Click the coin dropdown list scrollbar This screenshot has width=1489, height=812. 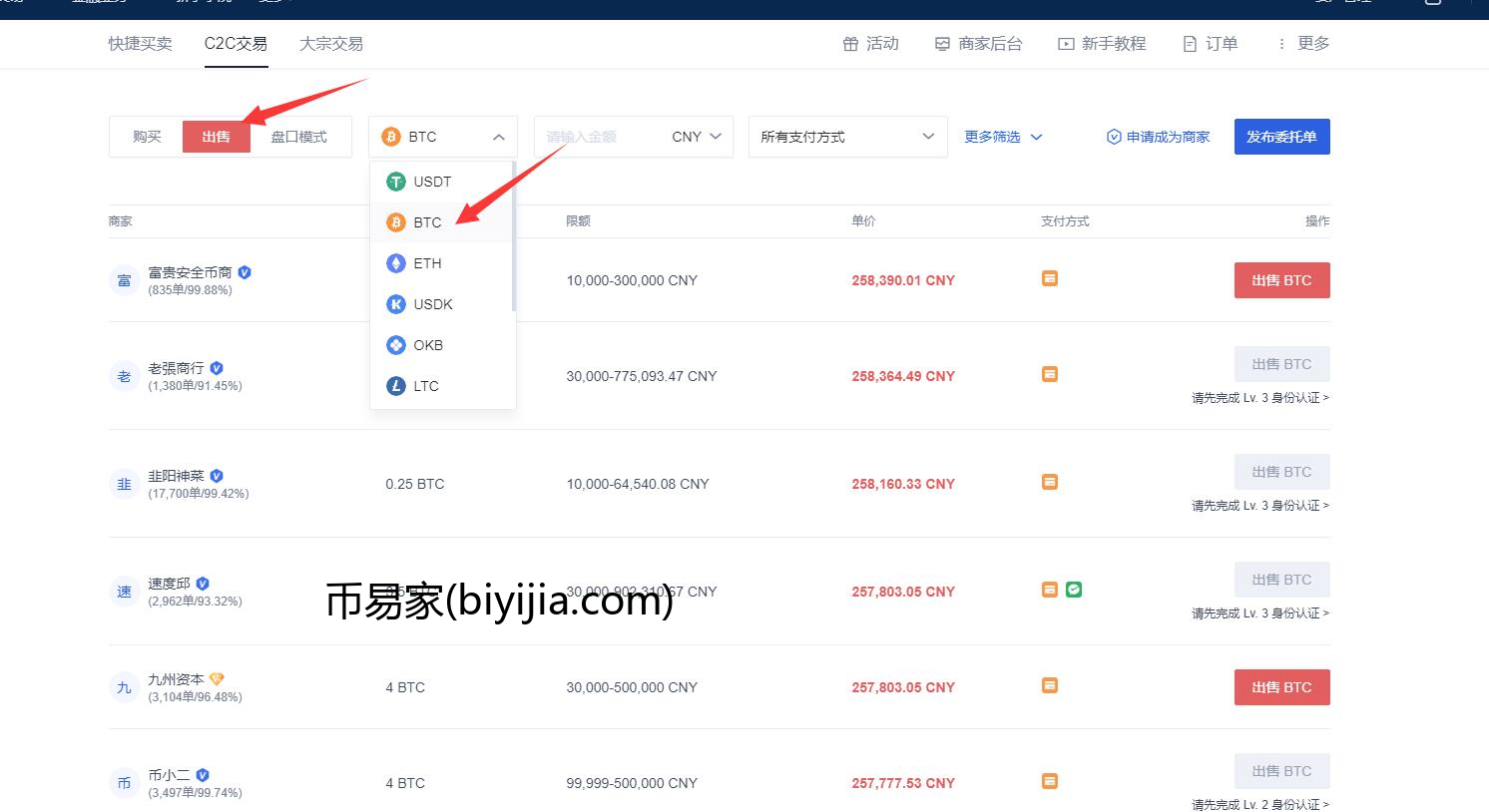514,236
